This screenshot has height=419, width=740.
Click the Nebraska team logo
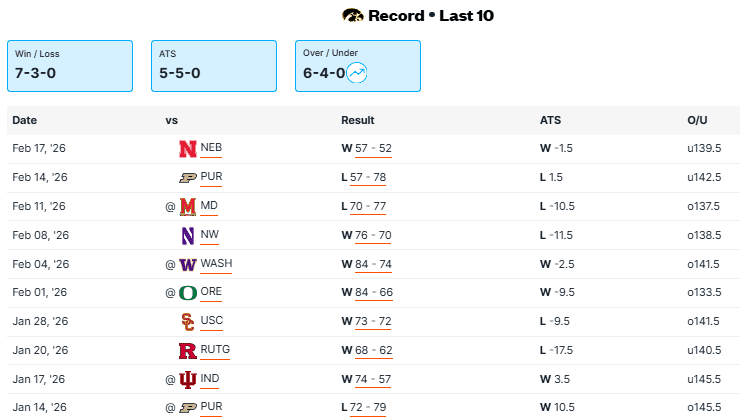coord(187,149)
